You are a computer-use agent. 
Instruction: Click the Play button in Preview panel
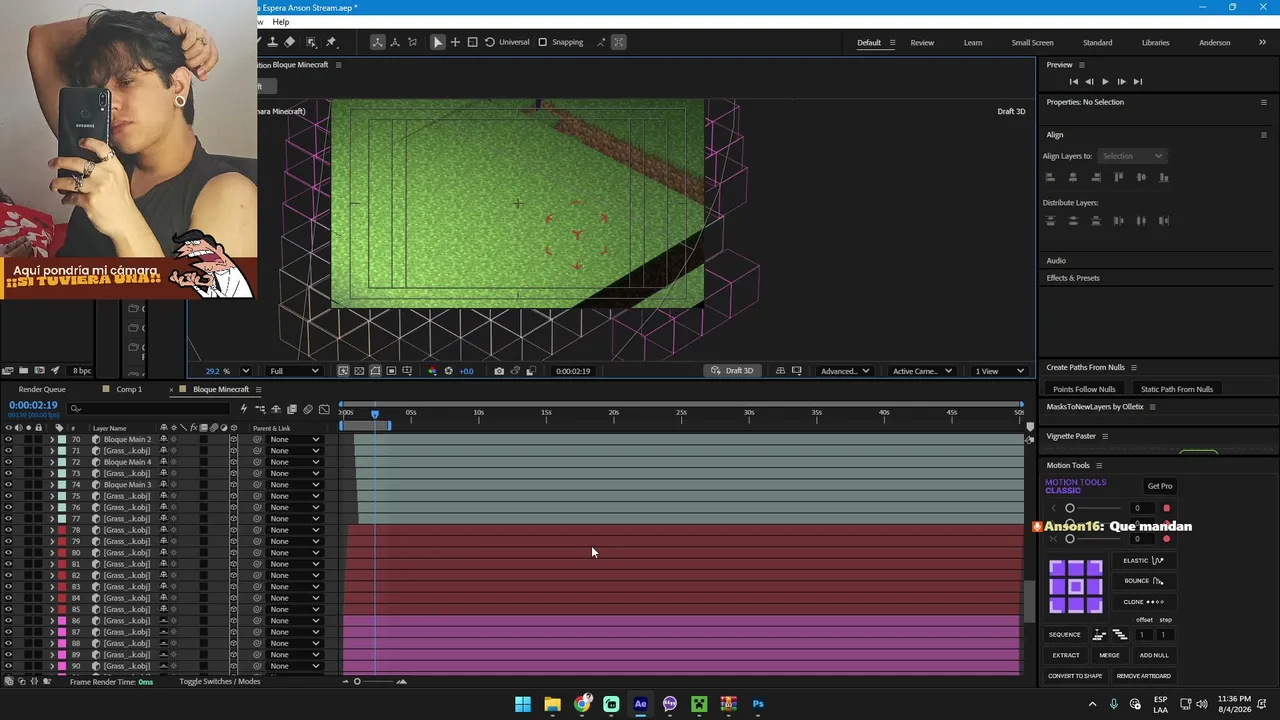coord(1105,82)
